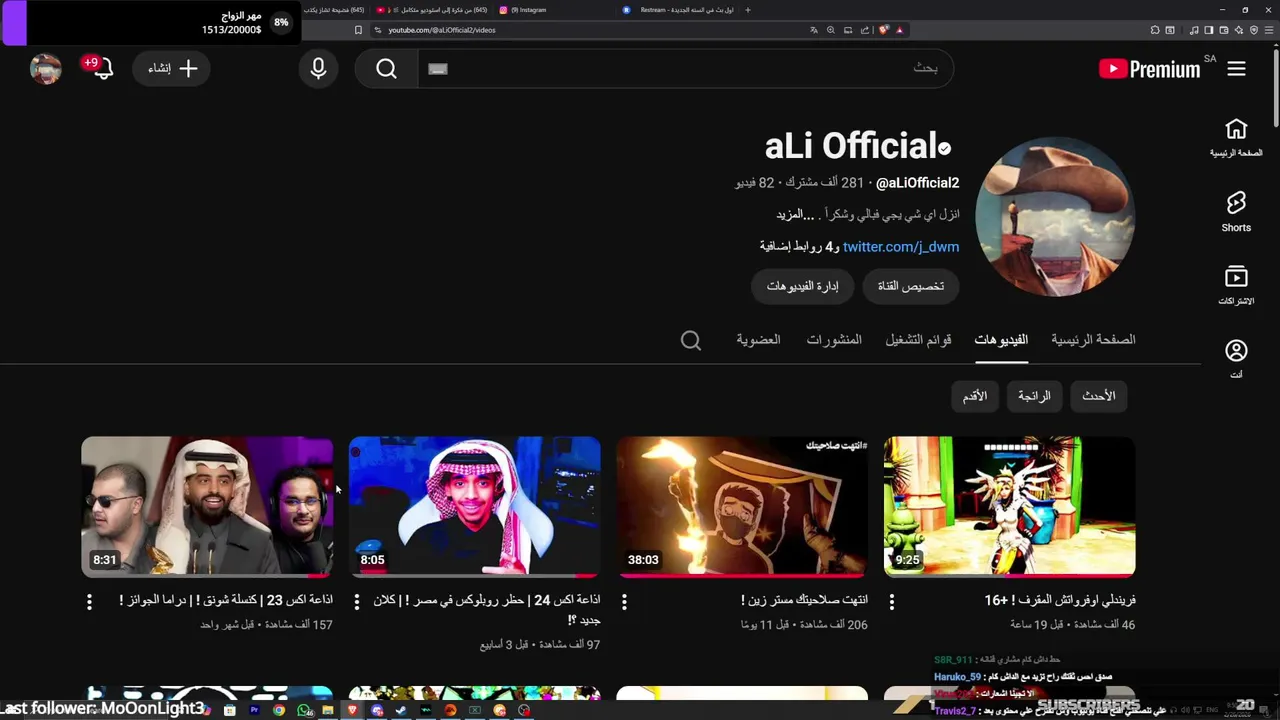Open the burning poster thumbnail 38:03
Screen dimensions: 1280x720
tap(742, 507)
